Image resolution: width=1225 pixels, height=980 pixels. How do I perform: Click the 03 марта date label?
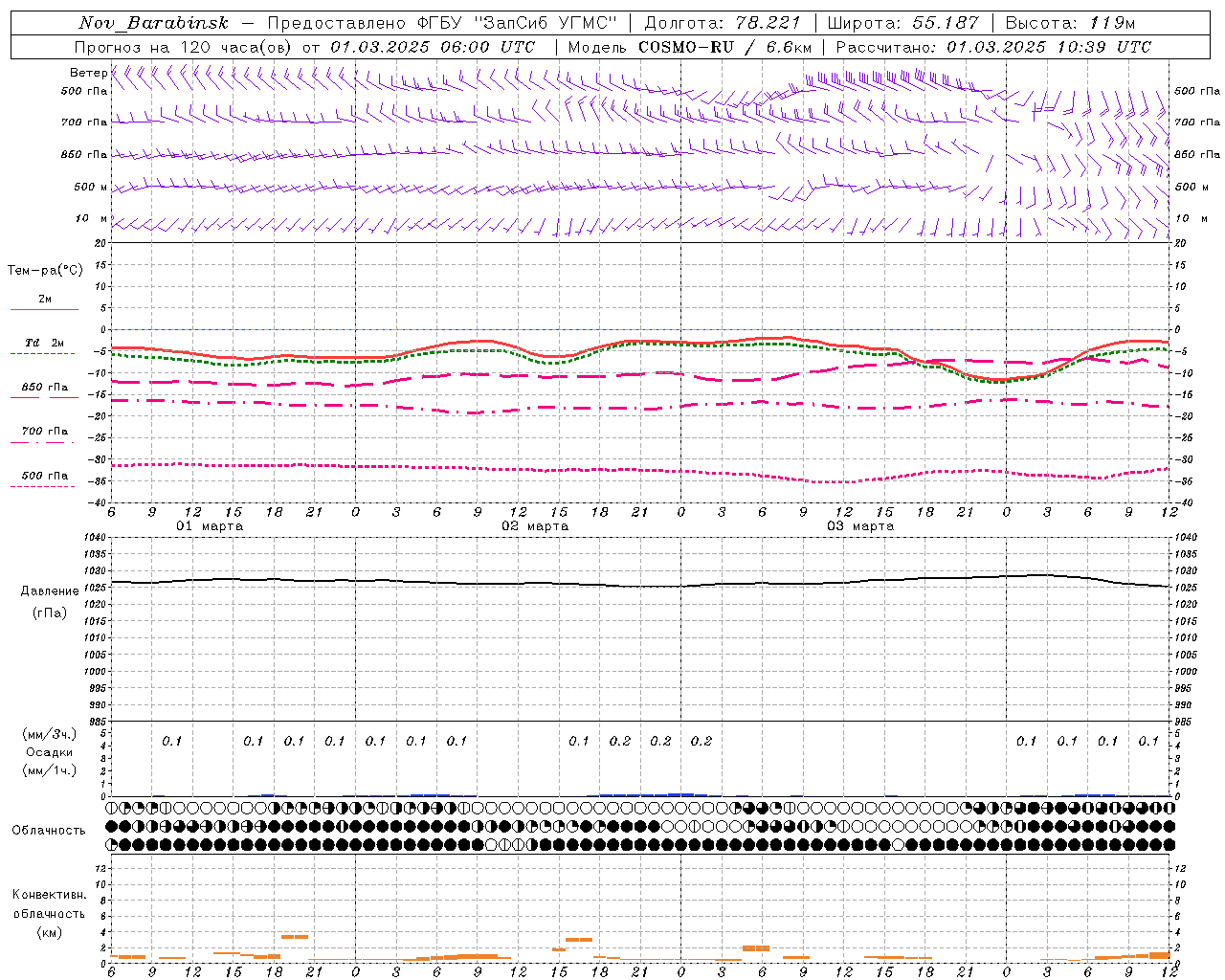pos(860,526)
